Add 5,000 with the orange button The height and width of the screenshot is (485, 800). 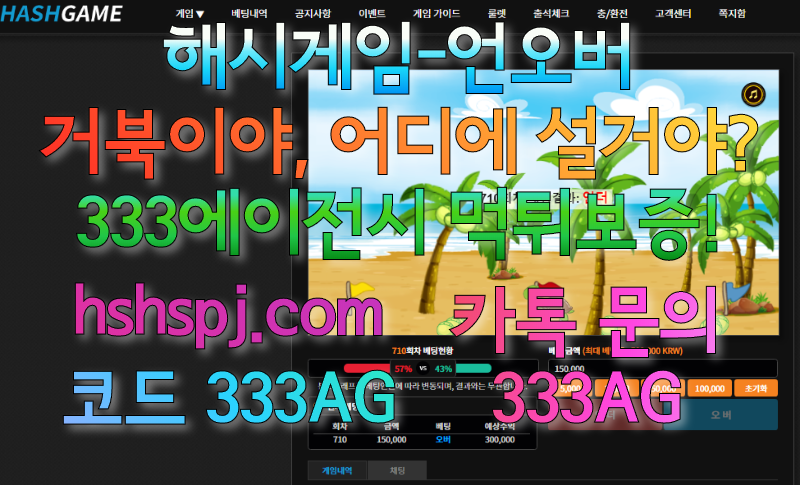click(570, 389)
